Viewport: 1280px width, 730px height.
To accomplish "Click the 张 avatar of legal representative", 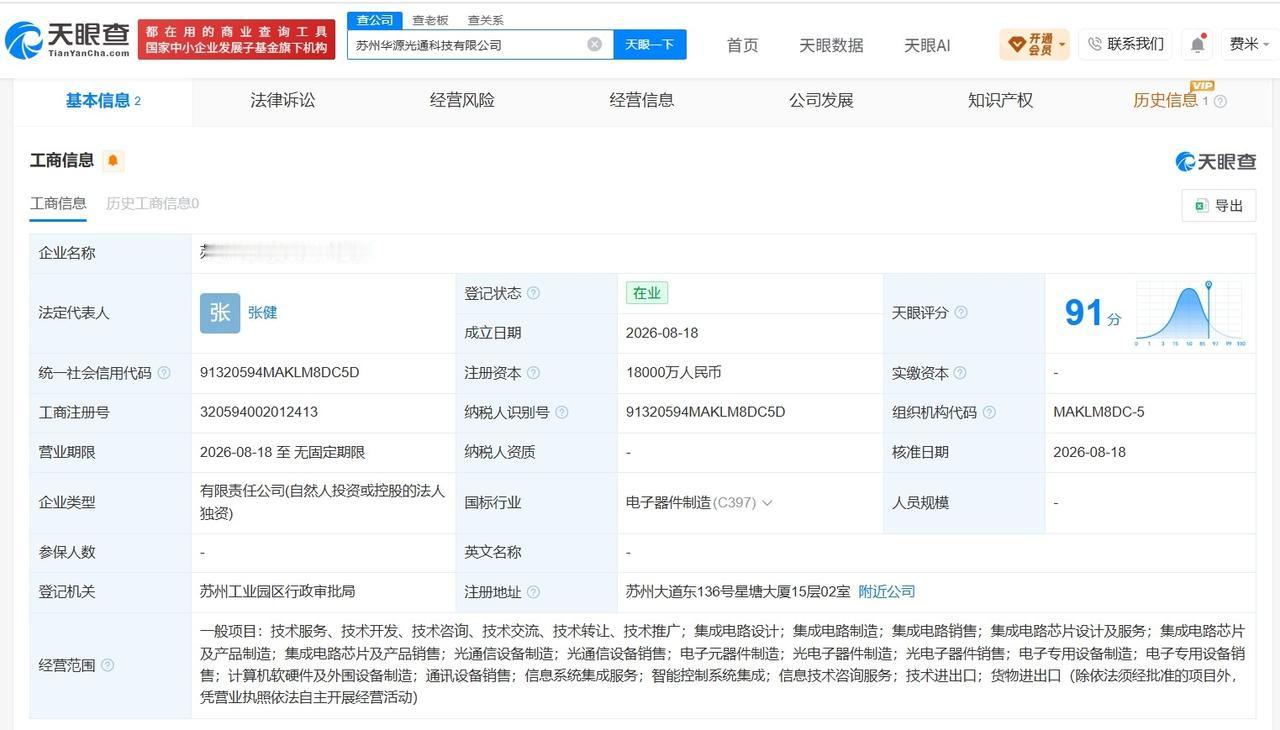I will [x=220, y=313].
